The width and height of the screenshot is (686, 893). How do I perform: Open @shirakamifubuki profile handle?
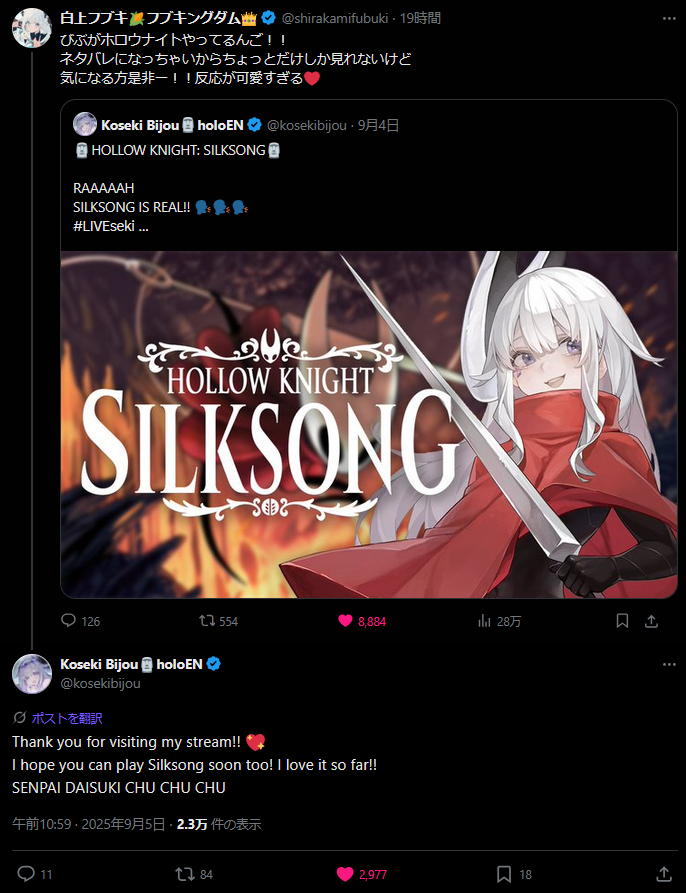[334, 18]
